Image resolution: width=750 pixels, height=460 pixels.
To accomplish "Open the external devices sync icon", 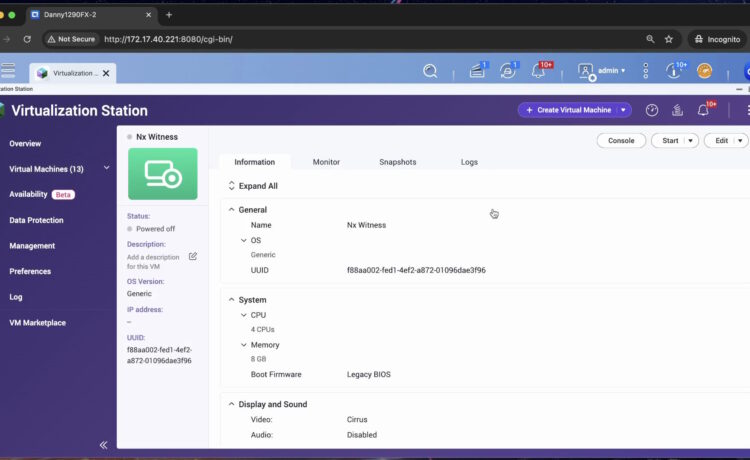I will pos(507,71).
